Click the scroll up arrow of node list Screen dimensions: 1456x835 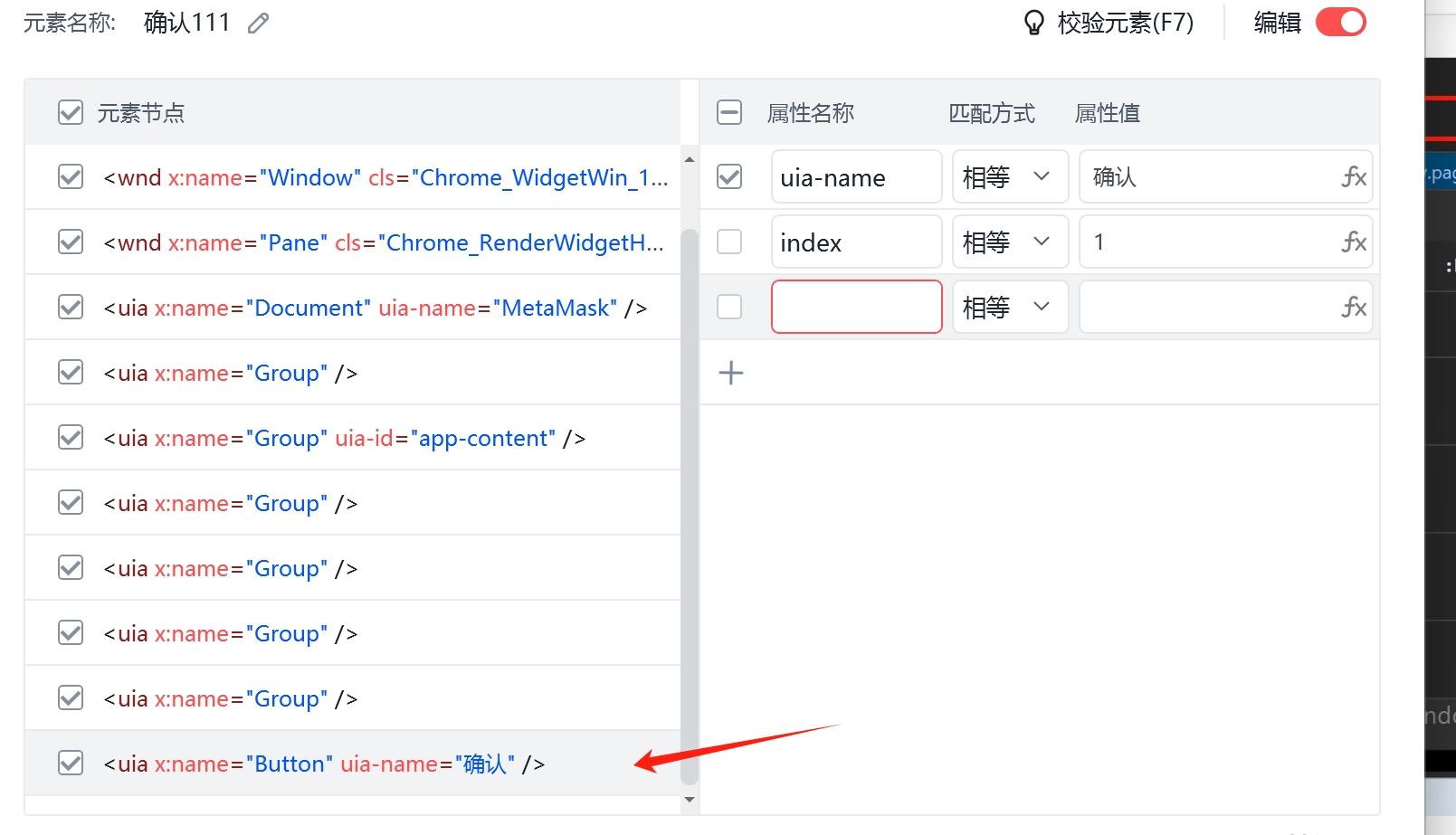pyautogui.click(x=690, y=159)
